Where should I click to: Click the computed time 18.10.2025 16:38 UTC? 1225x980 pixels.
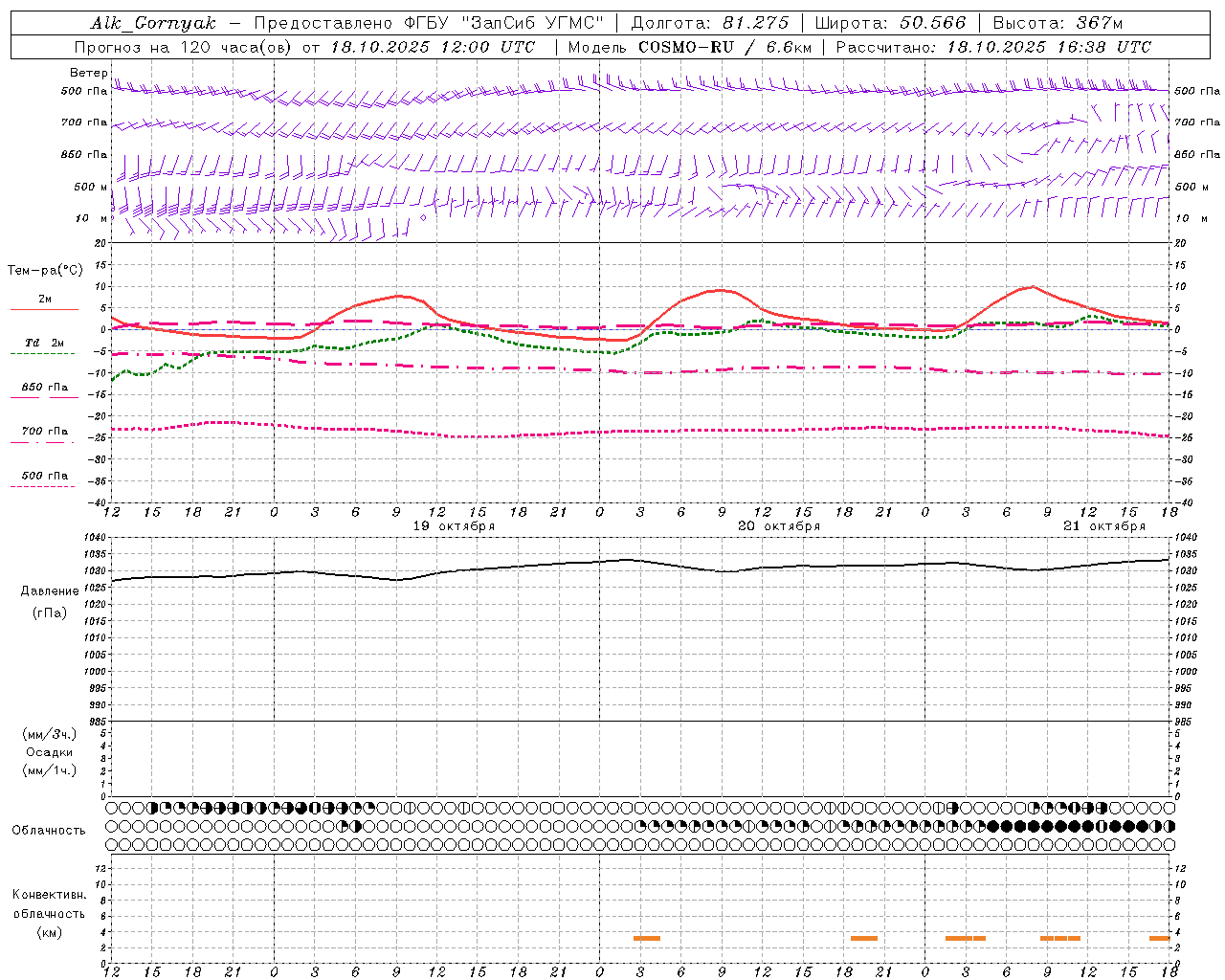point(1049,47)
